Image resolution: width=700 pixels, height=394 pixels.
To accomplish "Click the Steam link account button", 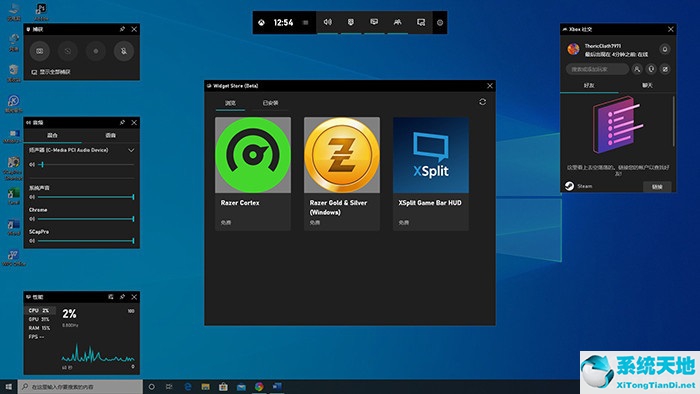I will pos(657,187).
